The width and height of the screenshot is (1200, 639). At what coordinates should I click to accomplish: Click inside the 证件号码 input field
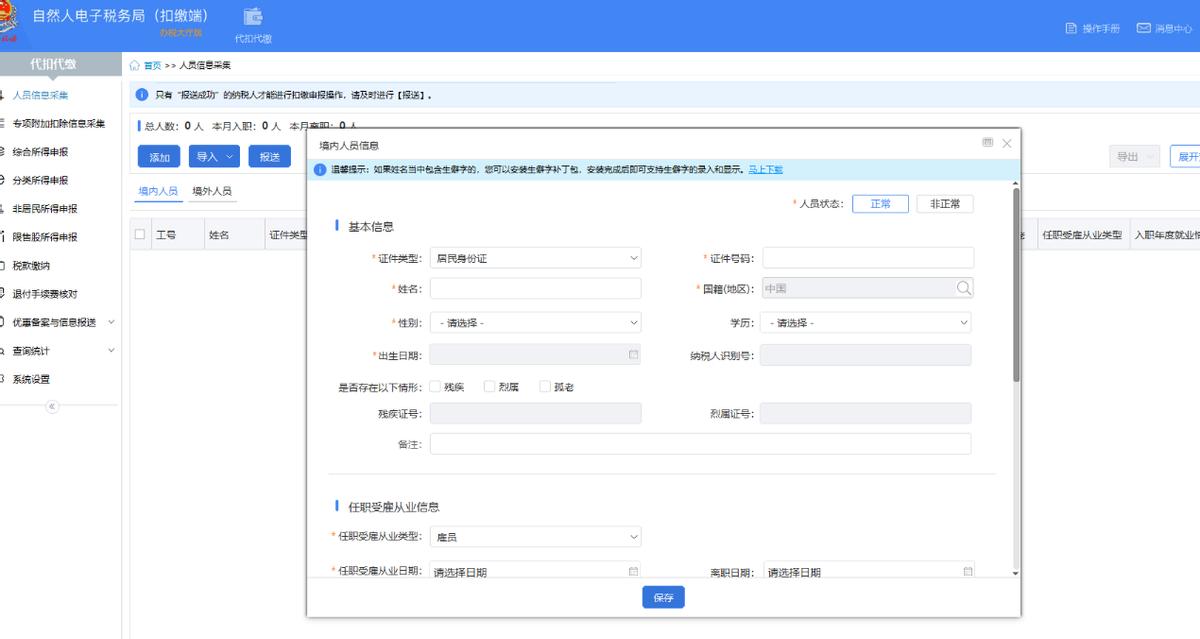[868, 258]
